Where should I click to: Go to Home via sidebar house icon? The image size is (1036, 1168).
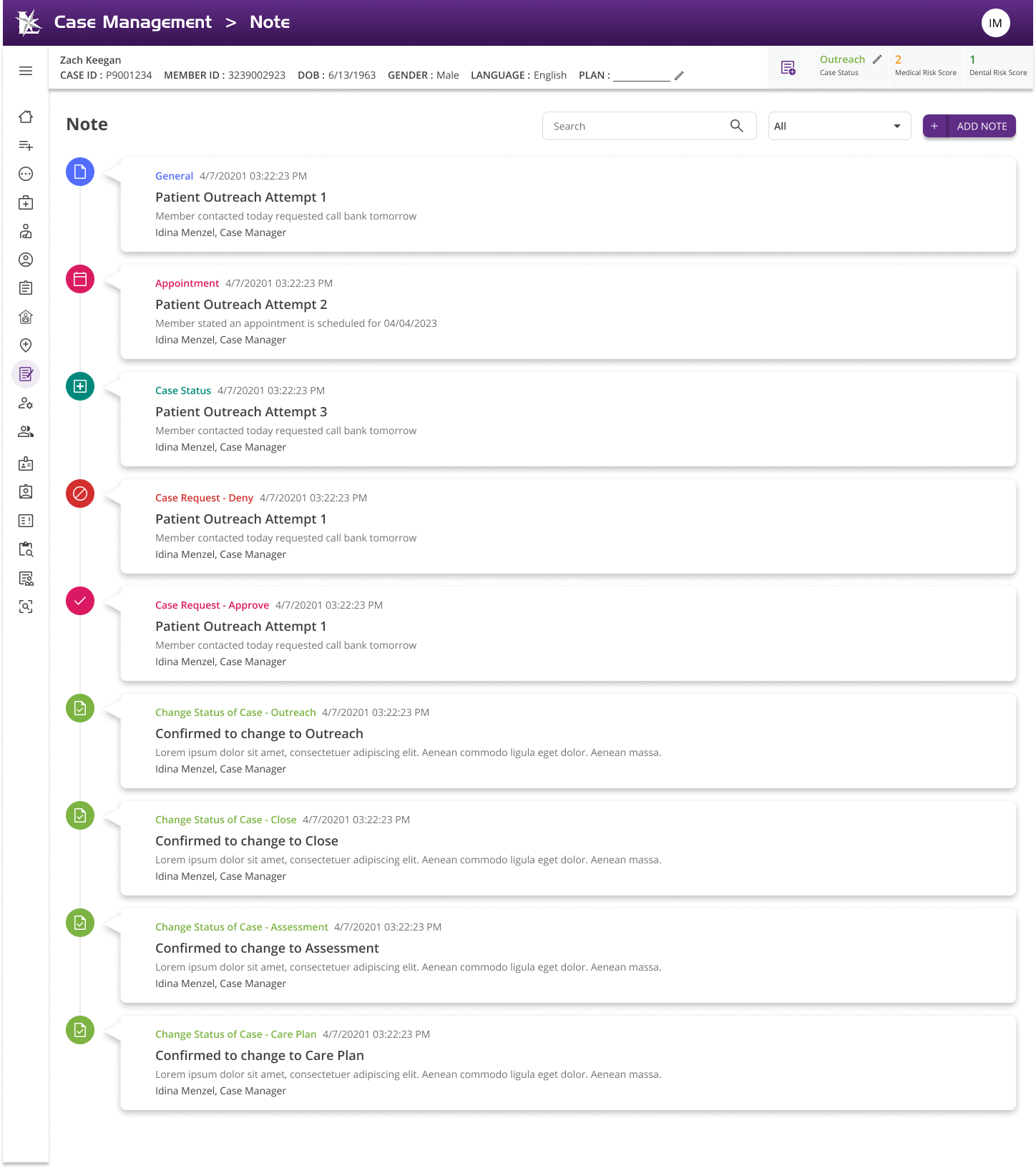click(x=26, y=117)
